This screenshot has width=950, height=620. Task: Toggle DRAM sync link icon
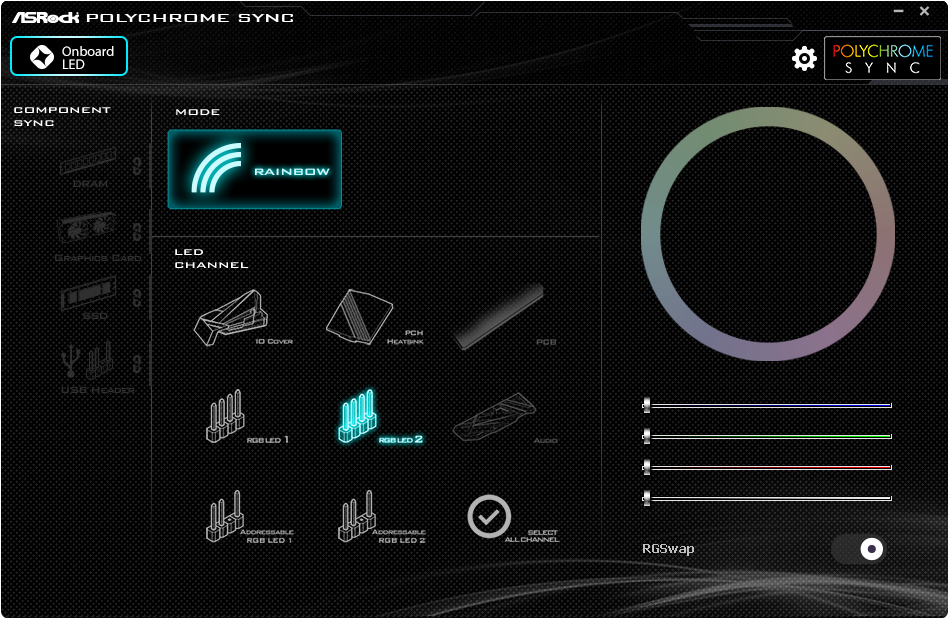(x=138, y=165)
